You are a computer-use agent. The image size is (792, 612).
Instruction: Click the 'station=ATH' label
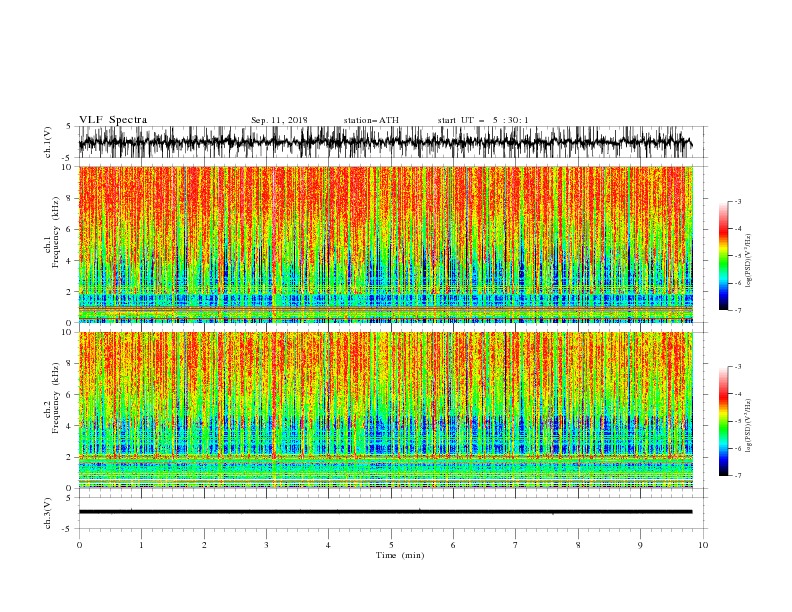pos(371,120)
